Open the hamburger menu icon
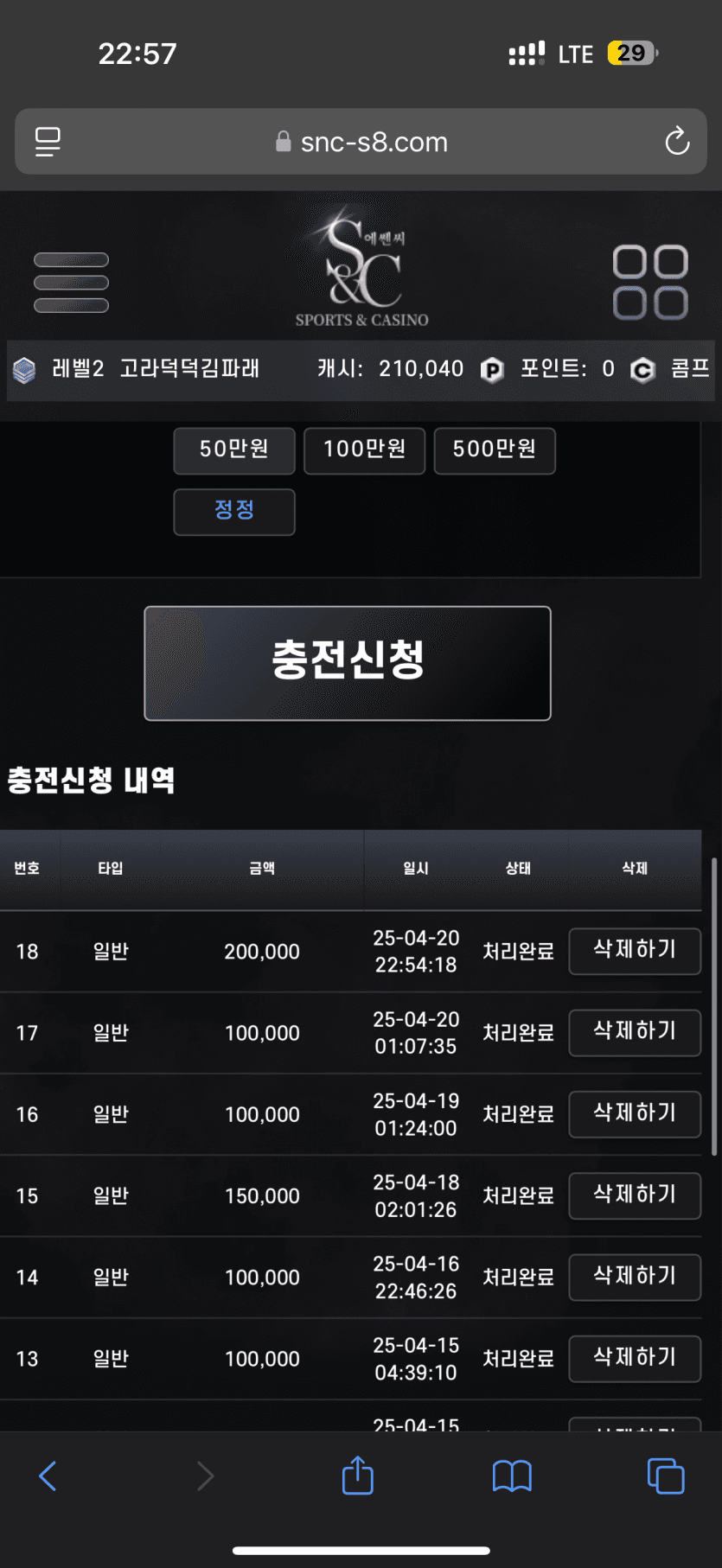722x1568 pixels. coord(71,283)
